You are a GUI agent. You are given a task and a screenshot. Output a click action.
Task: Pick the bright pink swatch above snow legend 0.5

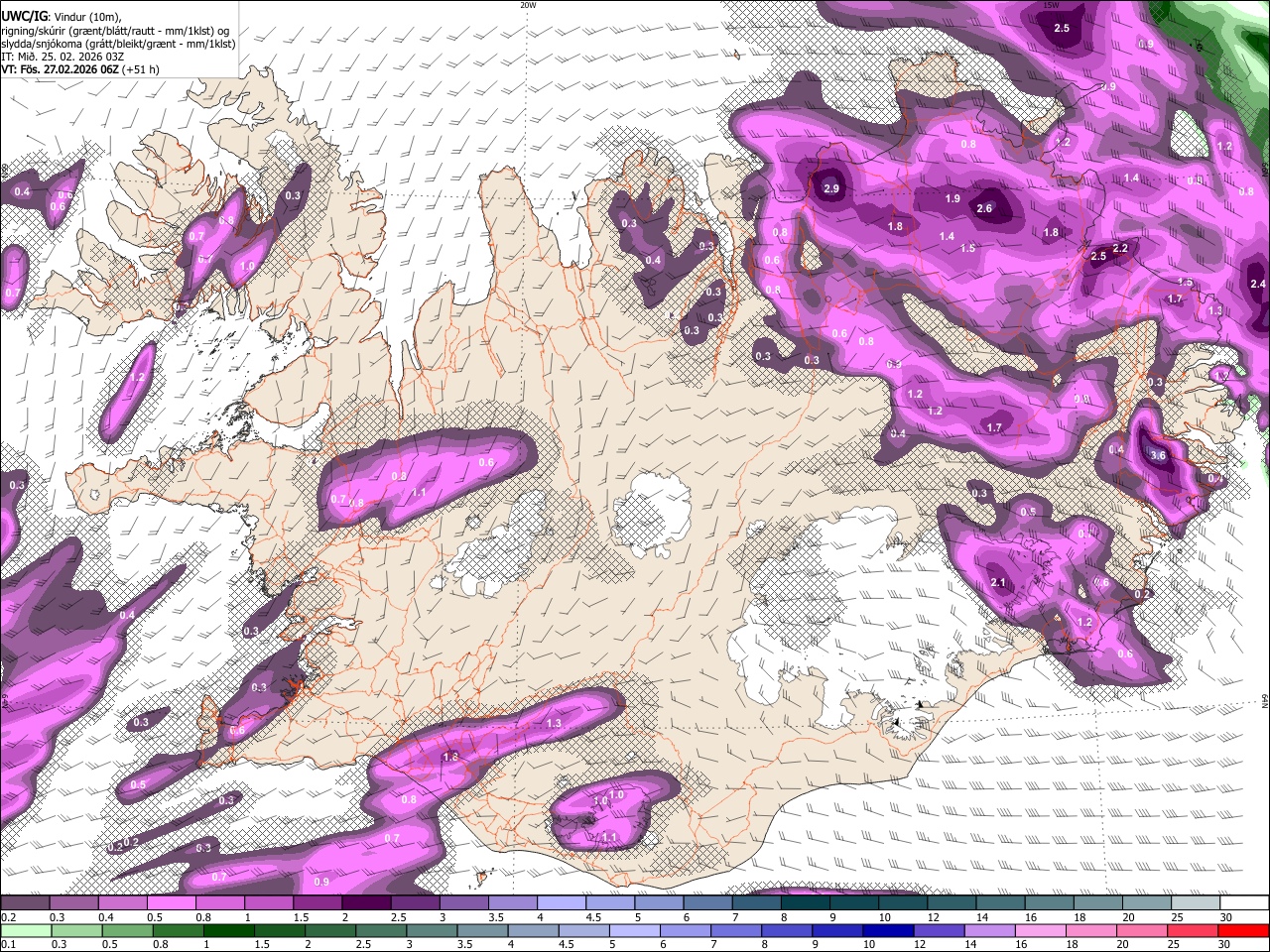pyautogui.click(x=170, y=903)
